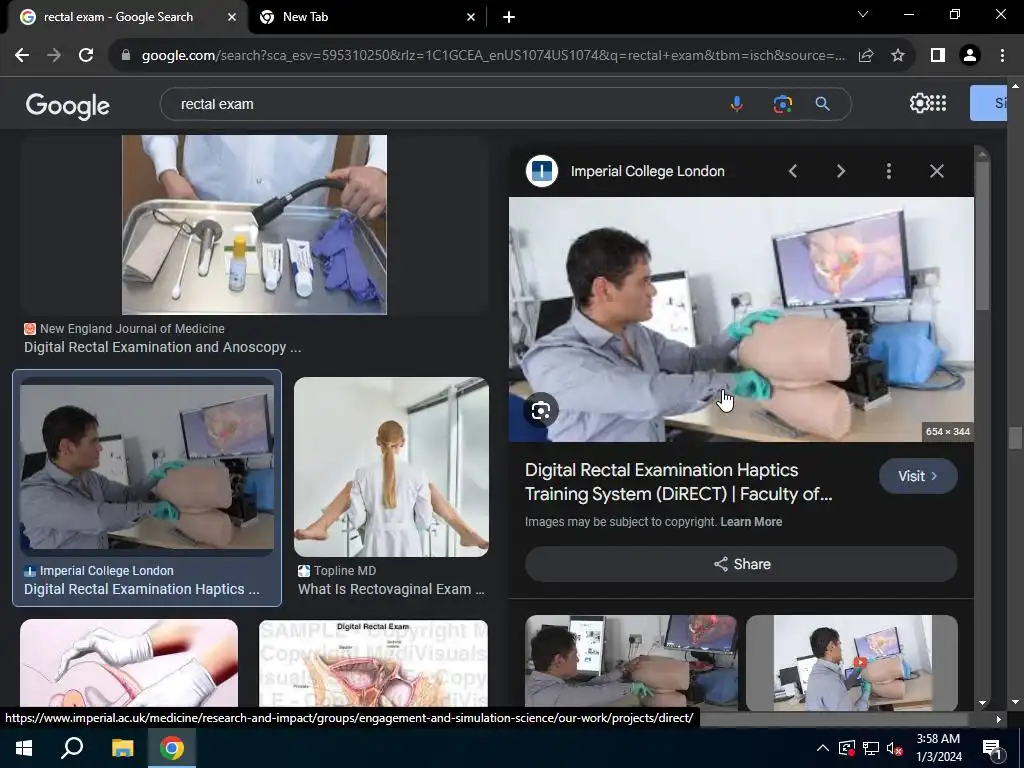The width and height of the screenshot is (1024, 768).
Task: Click the preview panel scrollbar thumb
Action: [x=982, y=235]
